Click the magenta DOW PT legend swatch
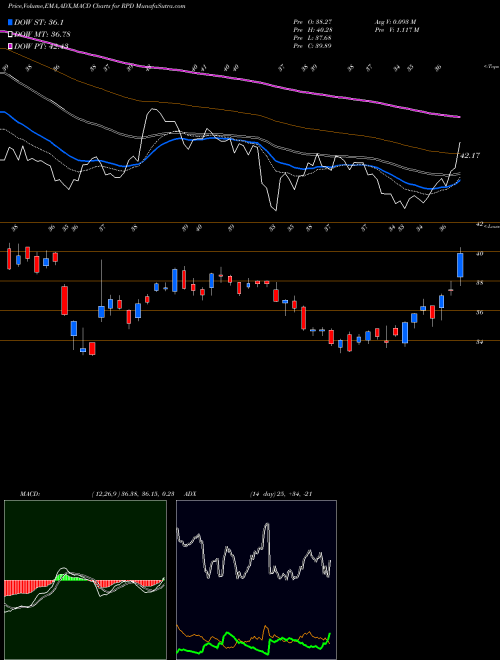500x660 pixels. [x=11, y=46]
